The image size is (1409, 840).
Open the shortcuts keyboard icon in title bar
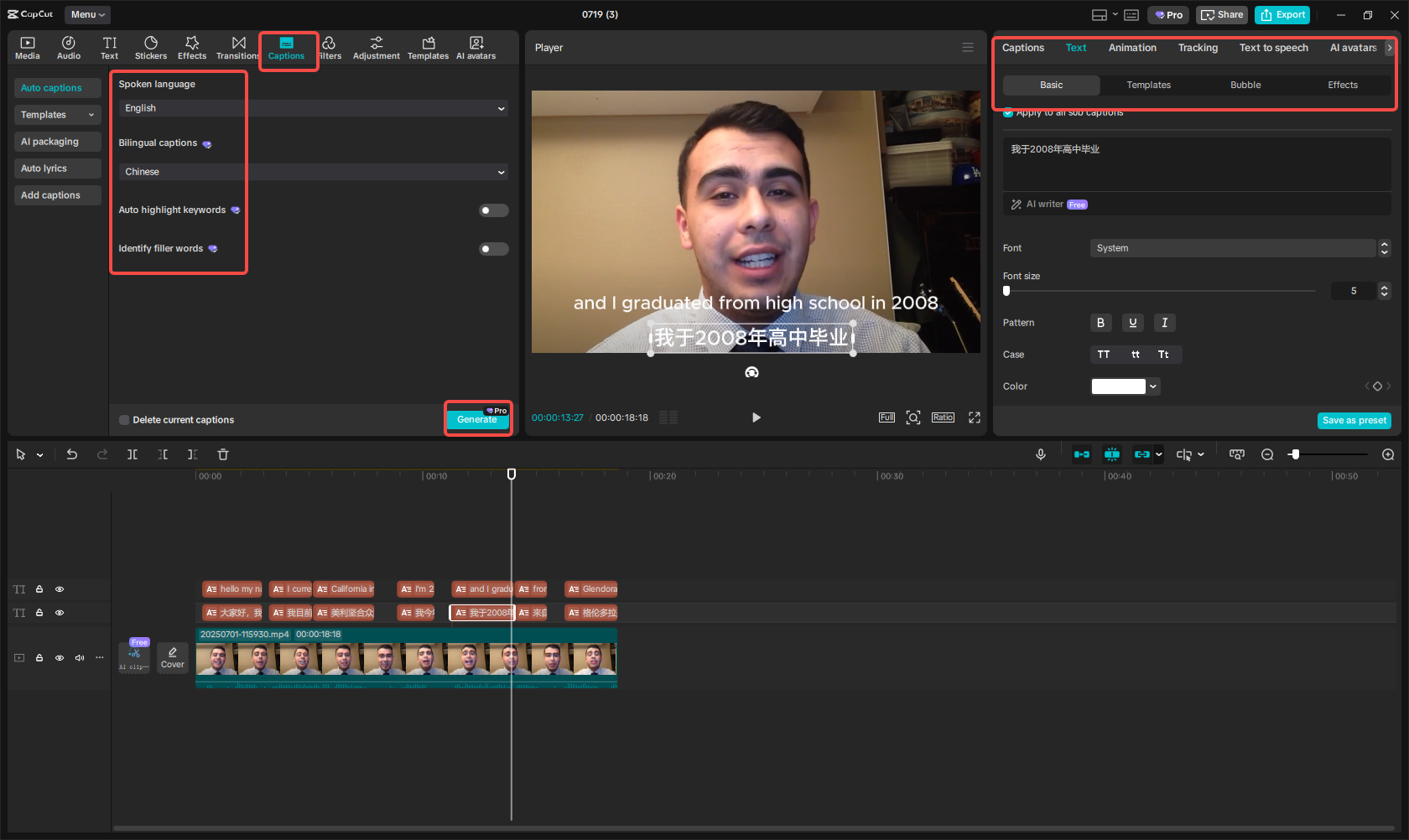pyautogui.click(x=1131, y=15)
